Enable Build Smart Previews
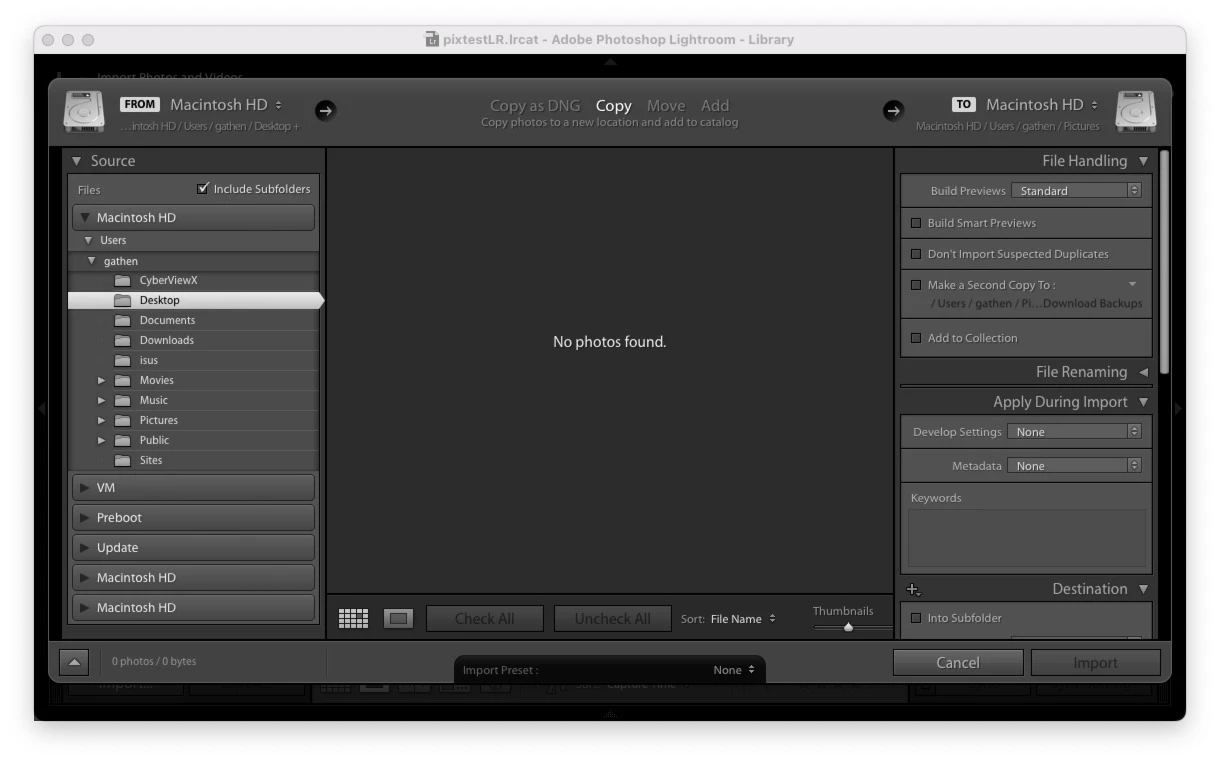The width and height of the screenshot is (1220, 763). click(915, 223)
